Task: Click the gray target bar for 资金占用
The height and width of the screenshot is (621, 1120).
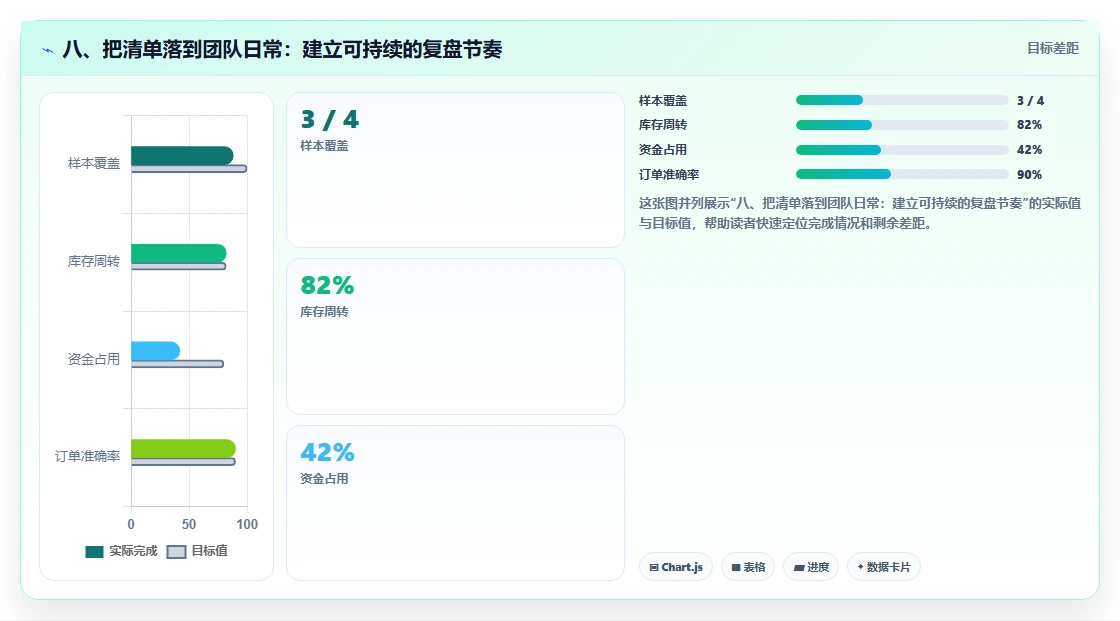Action: 178,364
